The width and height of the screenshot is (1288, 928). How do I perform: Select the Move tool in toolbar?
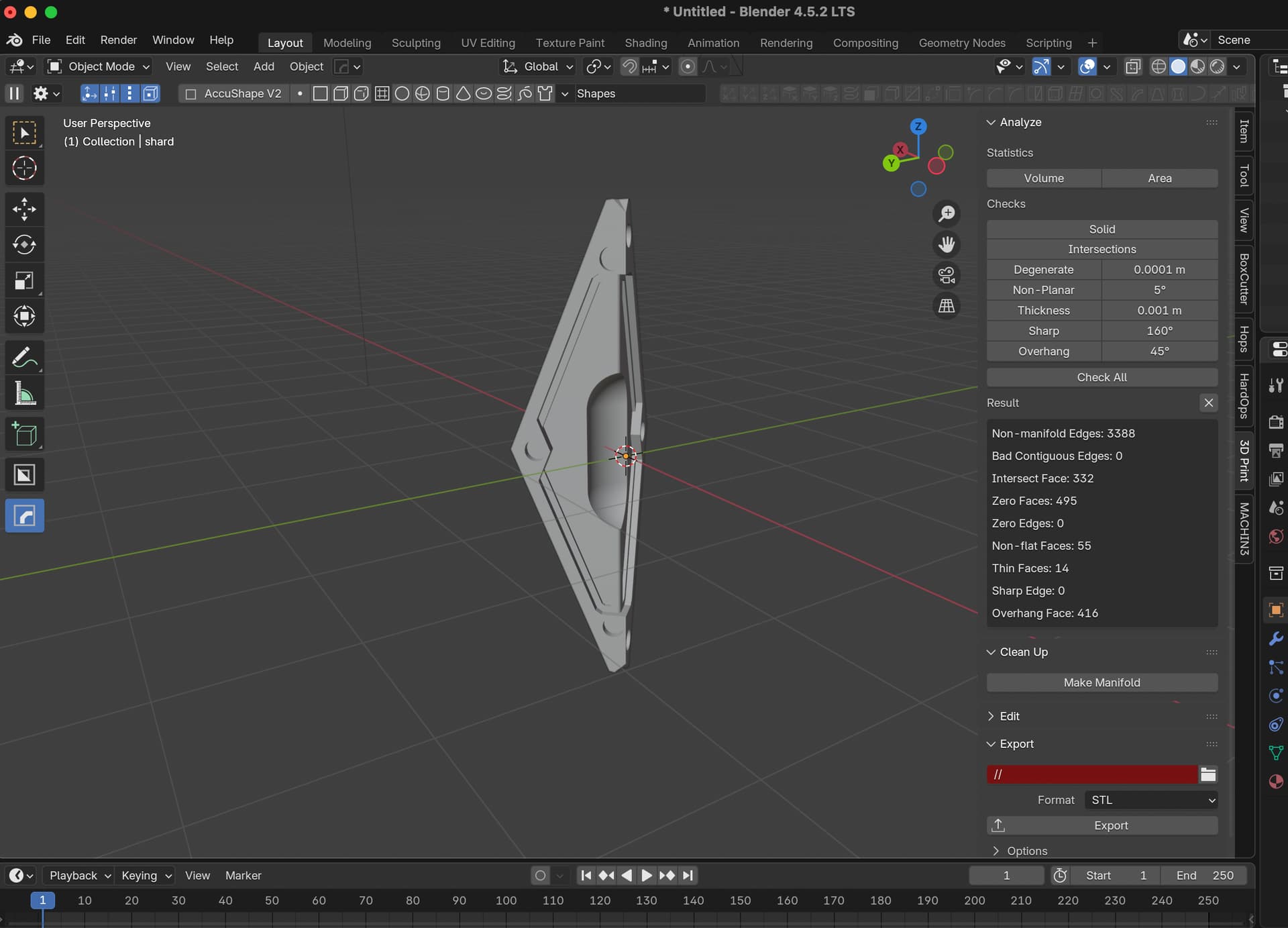coord(24,209)
